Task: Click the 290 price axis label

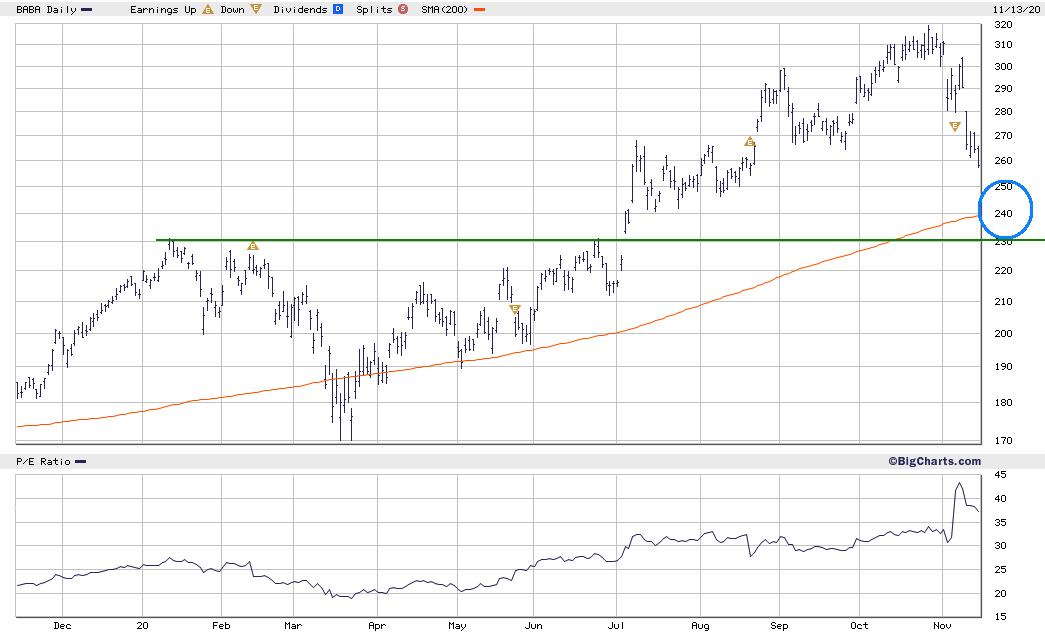Action: point(1003,89)
